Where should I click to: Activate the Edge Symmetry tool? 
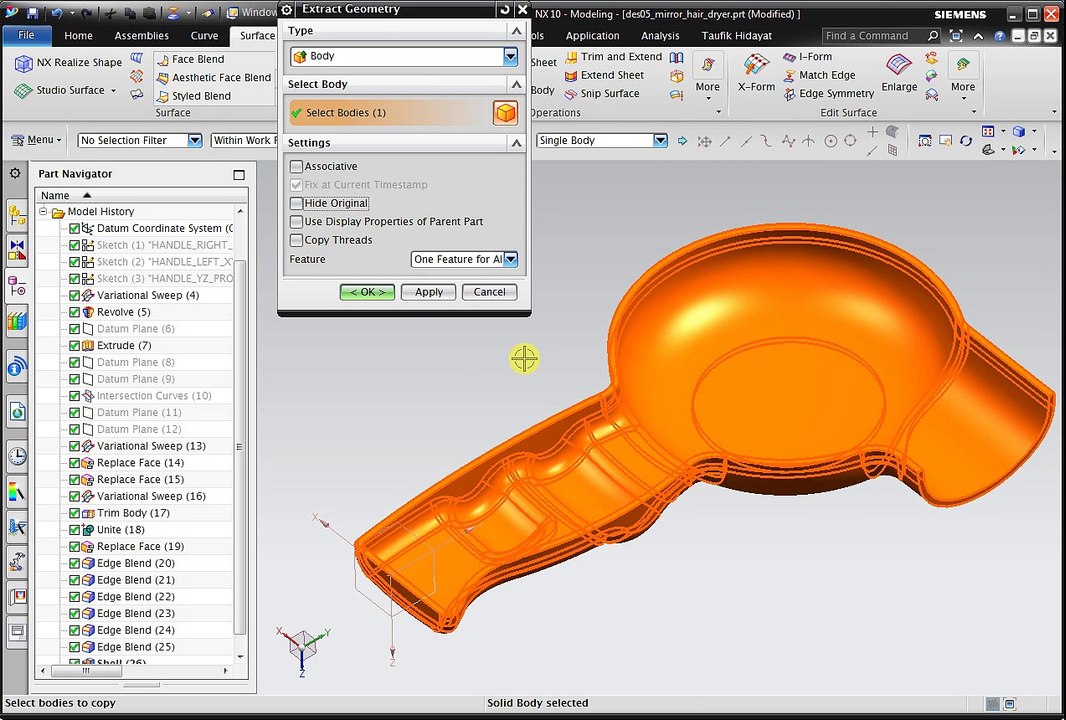[829, 93]
